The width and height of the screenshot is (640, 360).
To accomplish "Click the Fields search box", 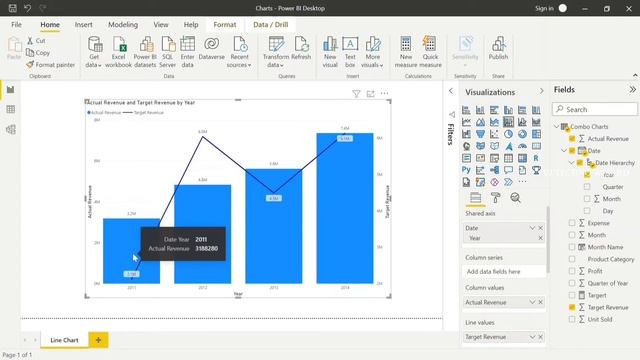I will coord(595,109).
